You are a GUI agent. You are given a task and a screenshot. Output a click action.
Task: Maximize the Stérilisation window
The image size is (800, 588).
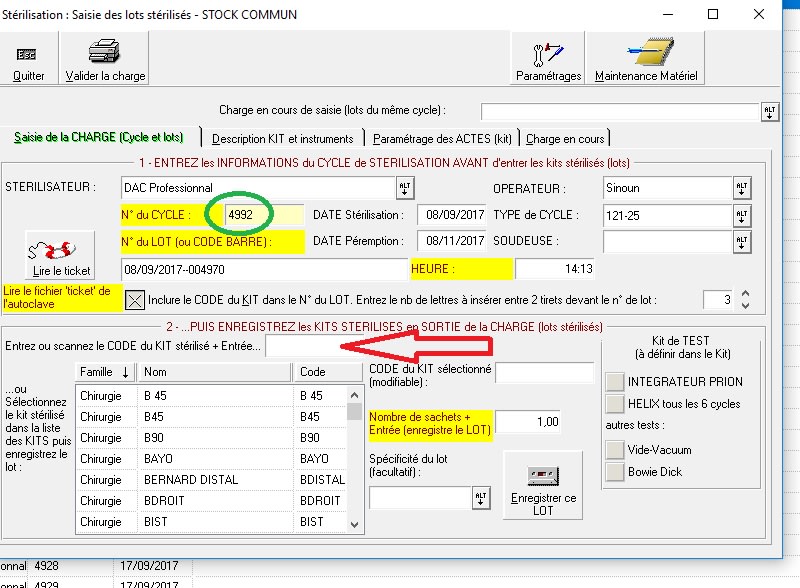pyautogui.click(x=713, y=14)
